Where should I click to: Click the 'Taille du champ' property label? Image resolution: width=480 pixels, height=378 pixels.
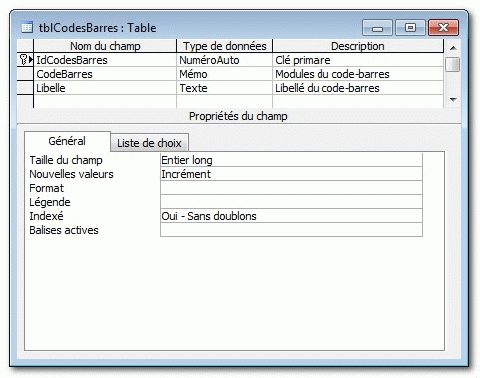[x=66, y=160]
